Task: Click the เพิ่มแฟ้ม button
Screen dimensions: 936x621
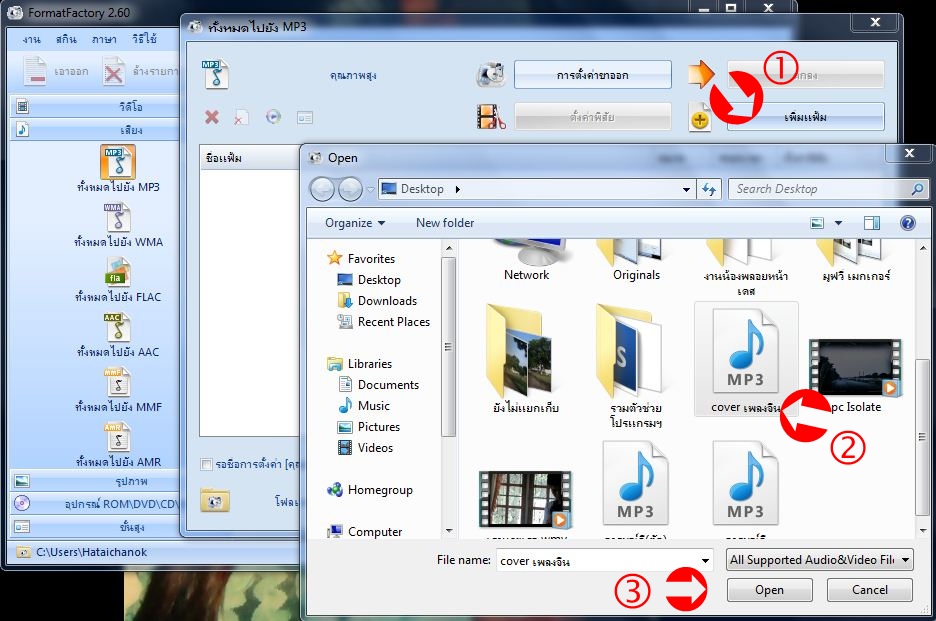Action: 805,116
